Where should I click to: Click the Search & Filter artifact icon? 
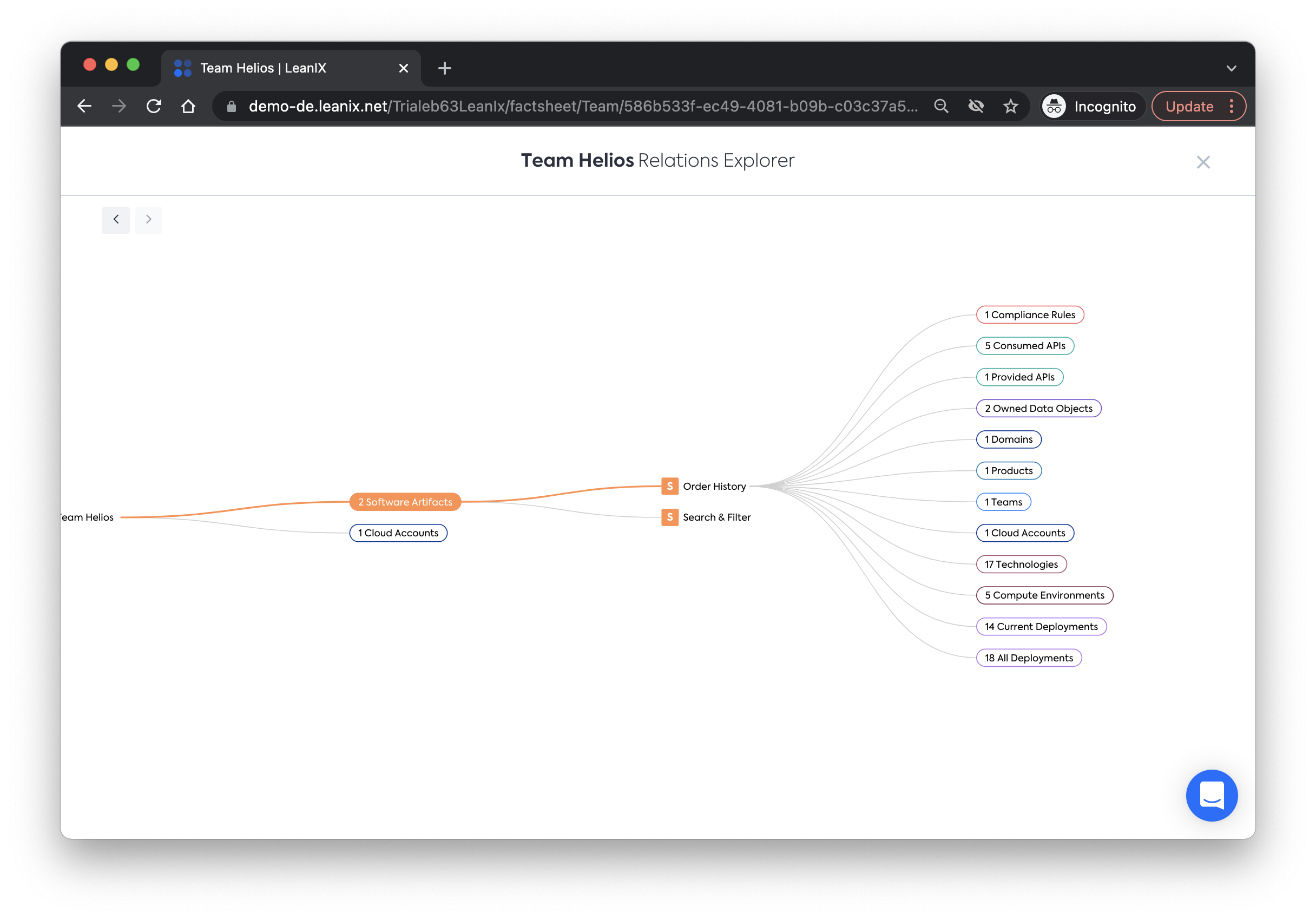click(669, 517)
